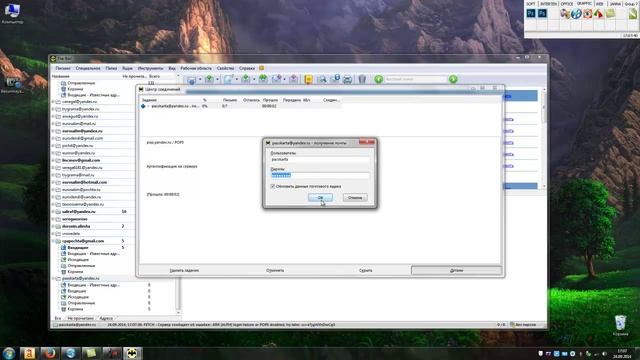Cancel the password dialog with Отмена
The width and height of the screenshot is (640, 360).
tap(355, 198)
